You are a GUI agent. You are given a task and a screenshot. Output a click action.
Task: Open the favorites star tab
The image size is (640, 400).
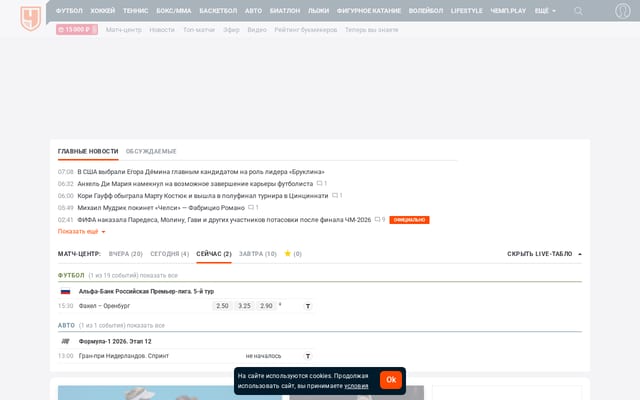coord(293,253)
